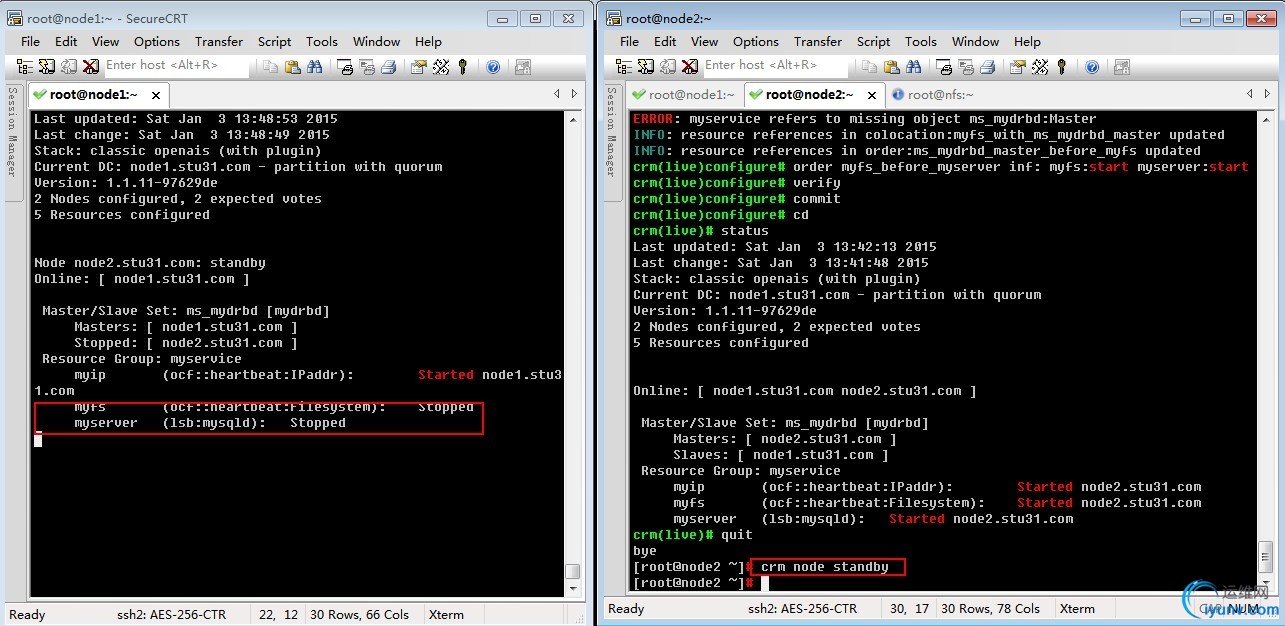The image size is (1285, 626).
Task: Open Session Manager connect icon in node1 window
Action: (25, 66)
